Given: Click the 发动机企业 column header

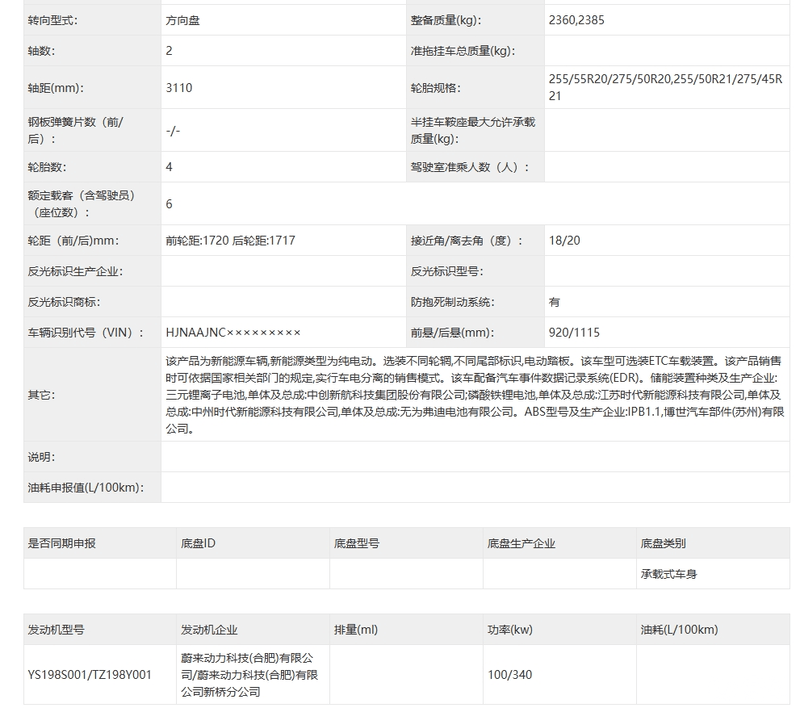Looking at the screenshot, I should click(209, 630).
